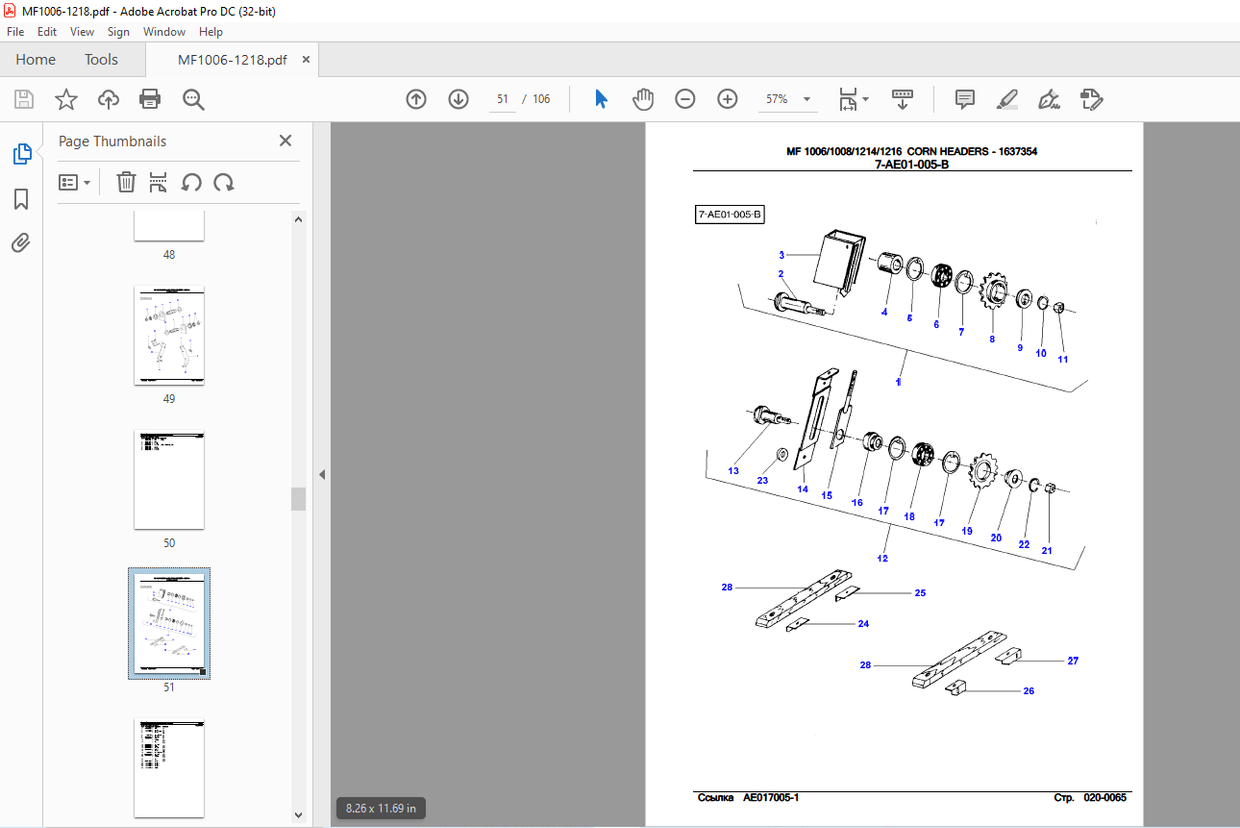Add file to starred with Star icon

tap(66, 99)
